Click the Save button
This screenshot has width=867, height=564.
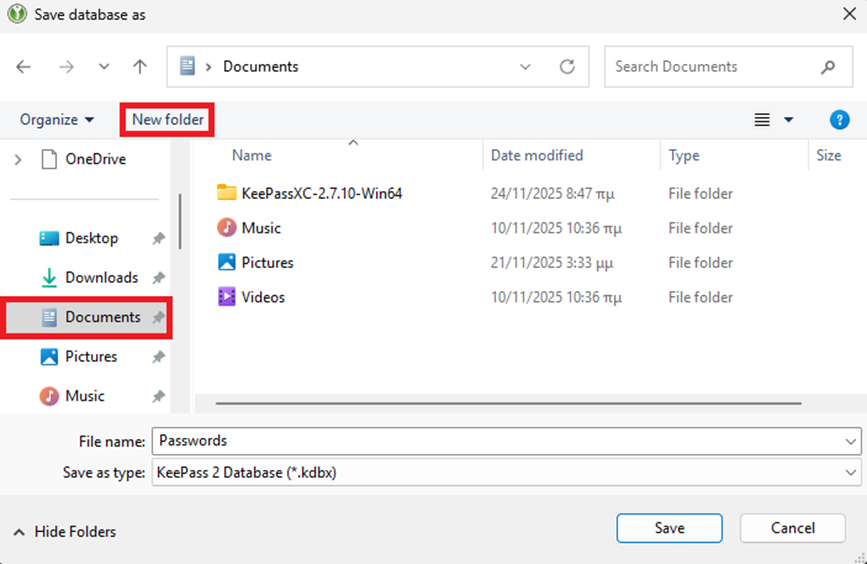(669, 528)
